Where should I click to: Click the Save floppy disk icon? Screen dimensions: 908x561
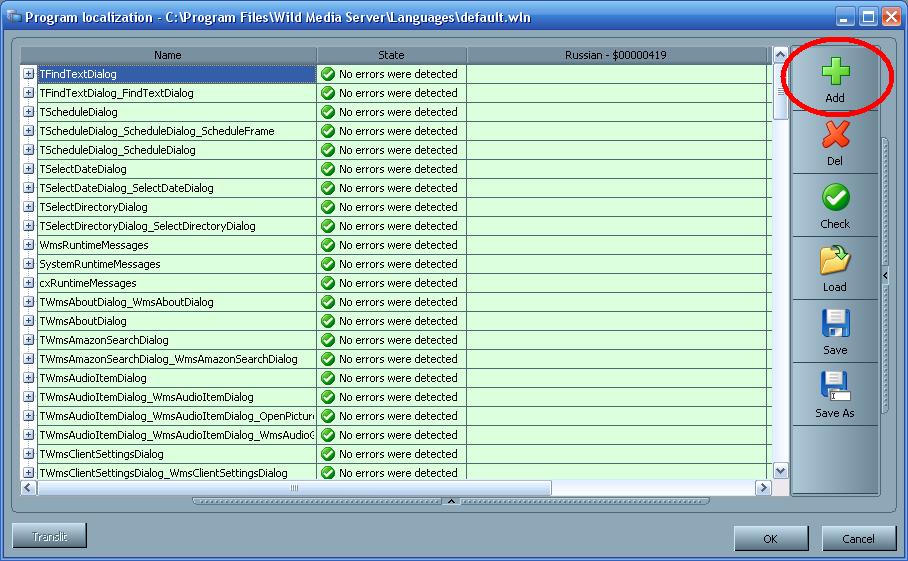(x=835, y=324)
